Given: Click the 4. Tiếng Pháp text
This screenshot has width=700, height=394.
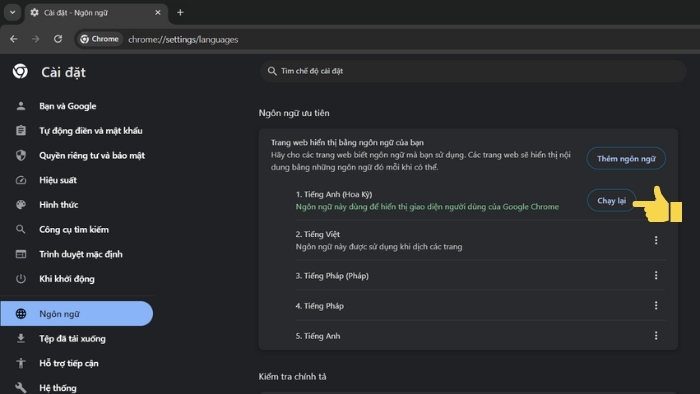Looking at the screenshot, I should pos(319,306).
